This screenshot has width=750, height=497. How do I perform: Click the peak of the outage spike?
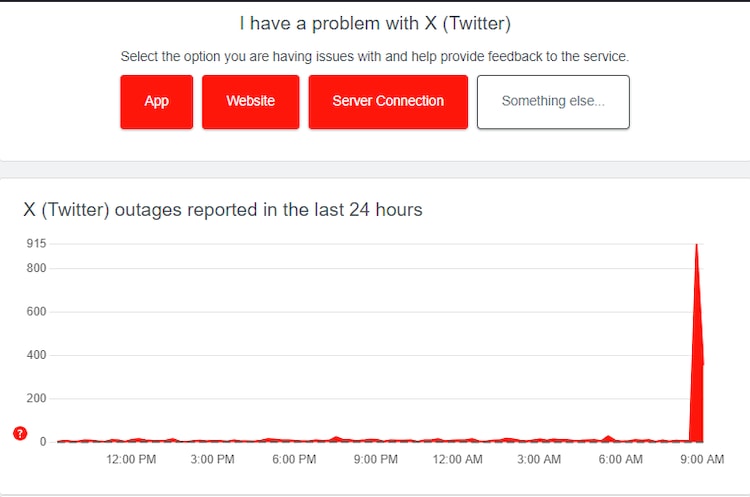pos(696,245)
